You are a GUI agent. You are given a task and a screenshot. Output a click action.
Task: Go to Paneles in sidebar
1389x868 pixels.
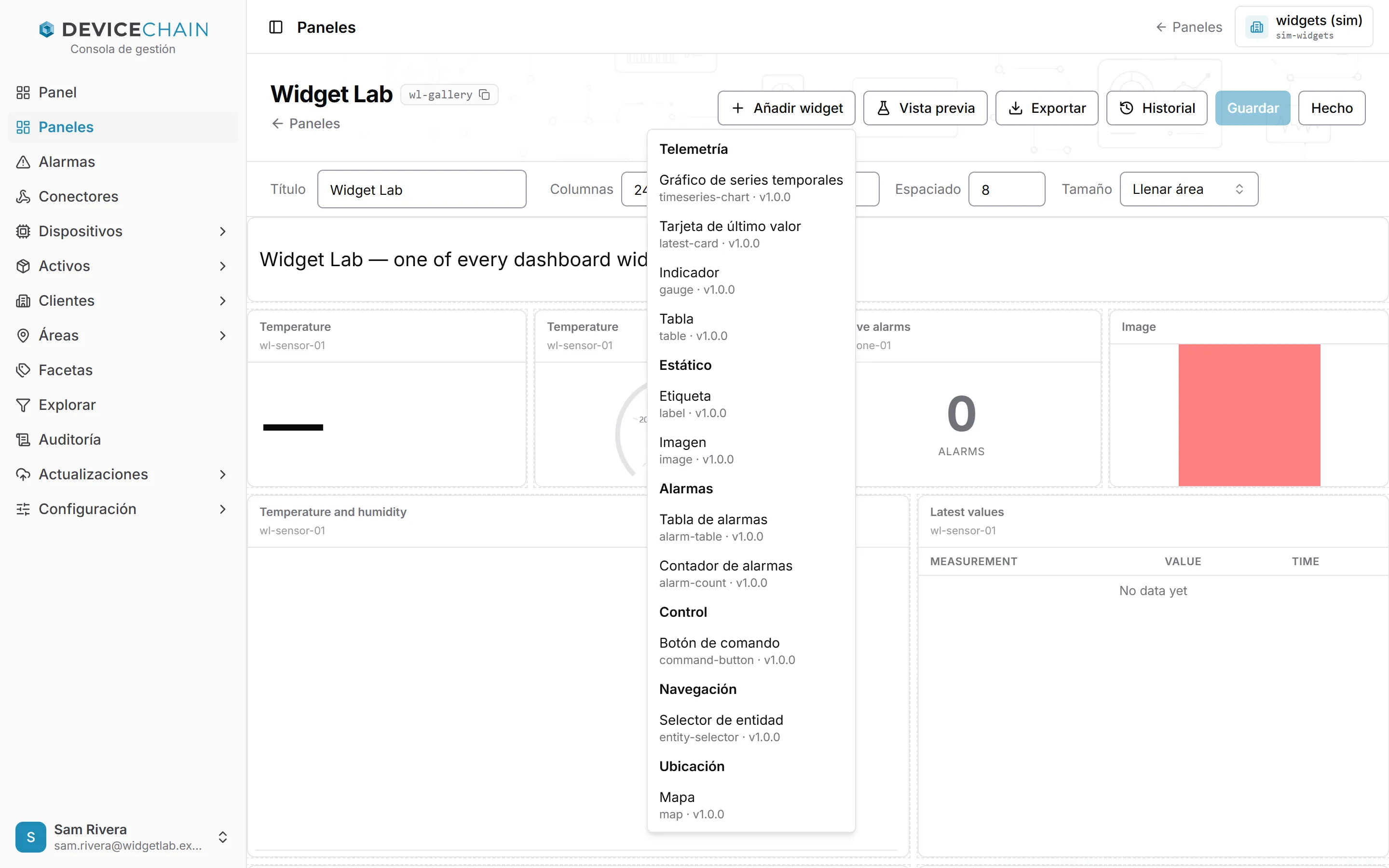(x=122, y=127)
